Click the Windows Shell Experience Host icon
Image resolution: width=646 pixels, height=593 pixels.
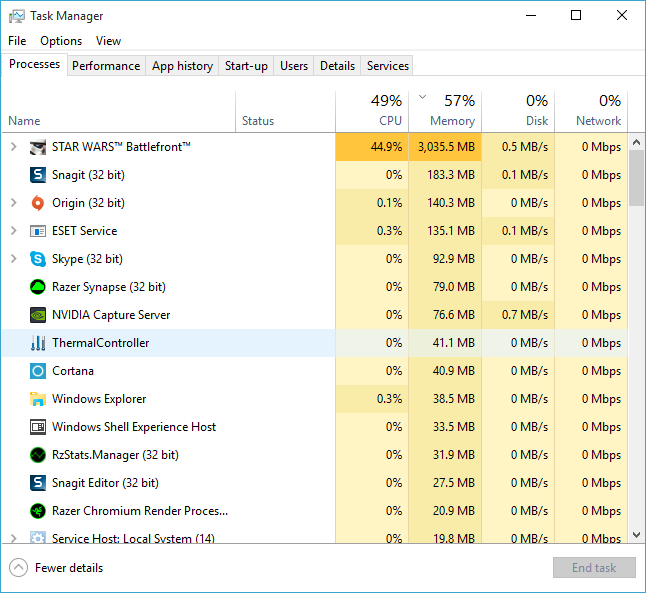coord(38,427)
